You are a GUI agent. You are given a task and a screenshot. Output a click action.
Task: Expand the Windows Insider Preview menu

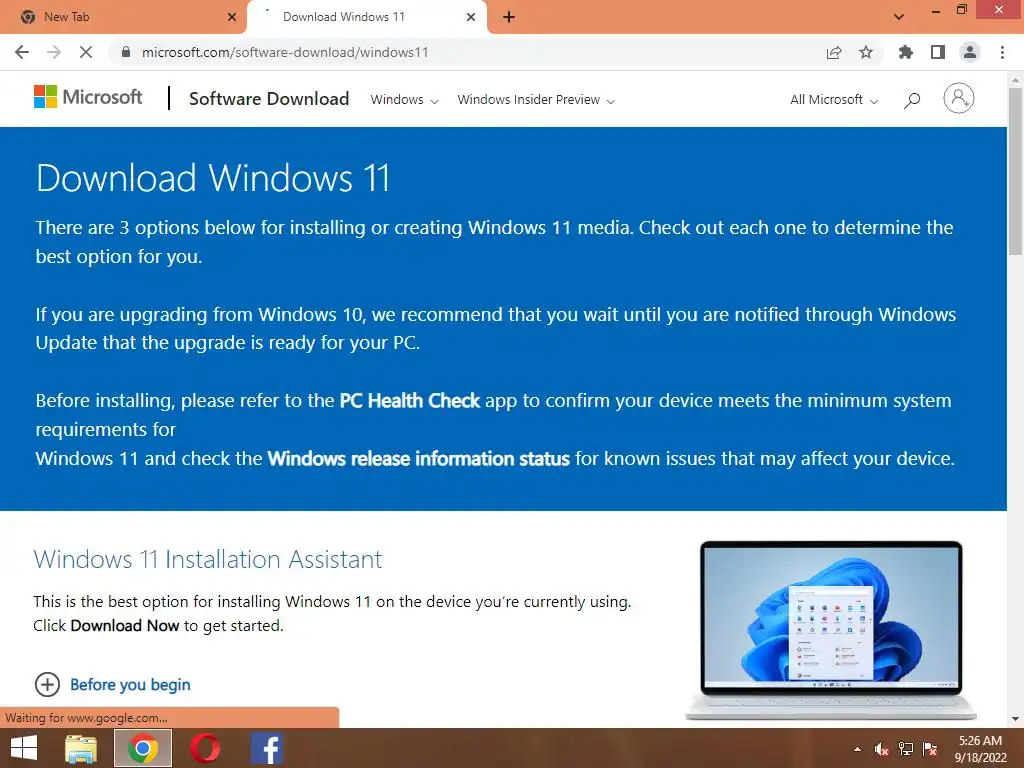tap(536, 100)
